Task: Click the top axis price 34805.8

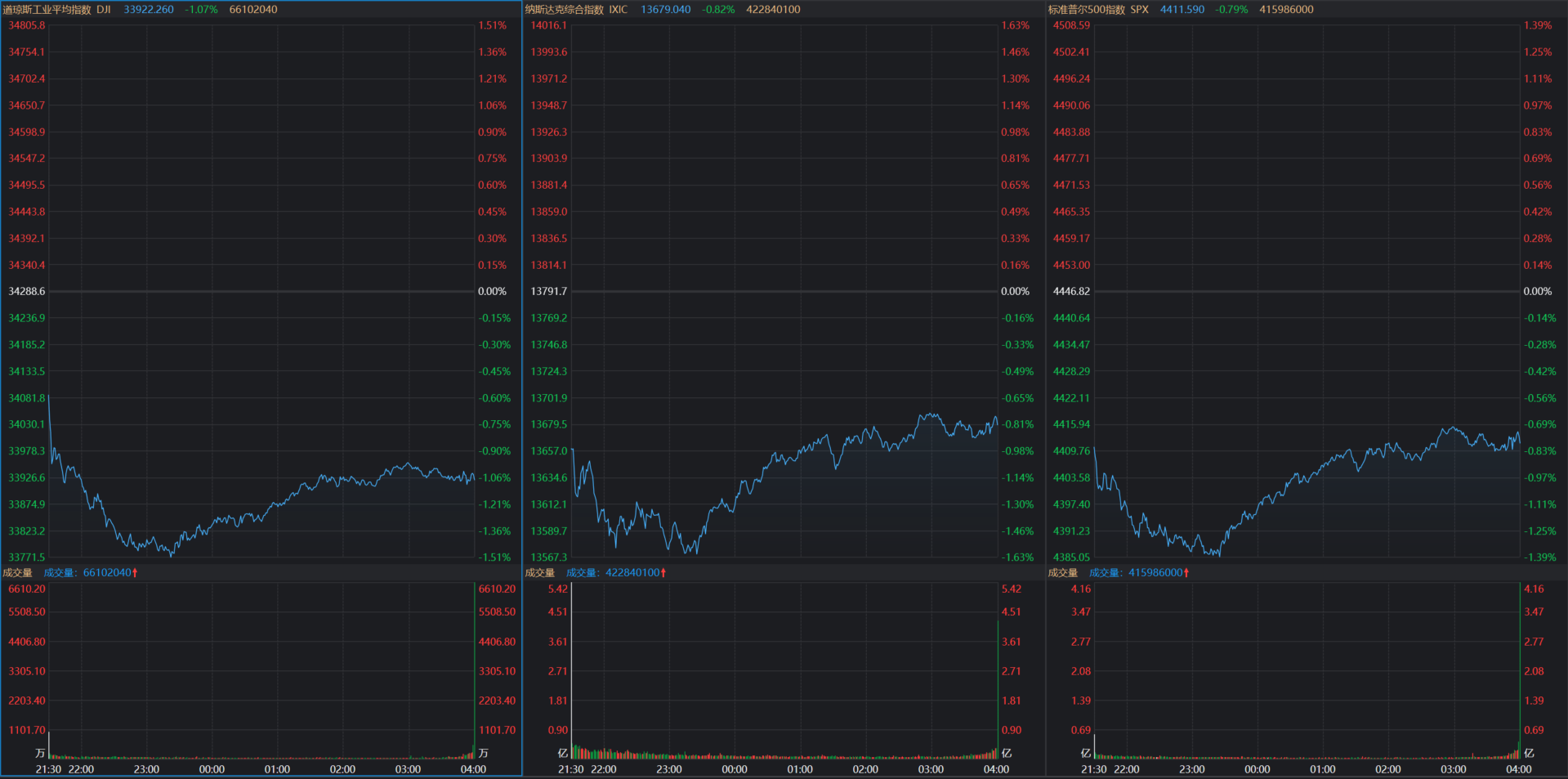Action: (27, 25)
